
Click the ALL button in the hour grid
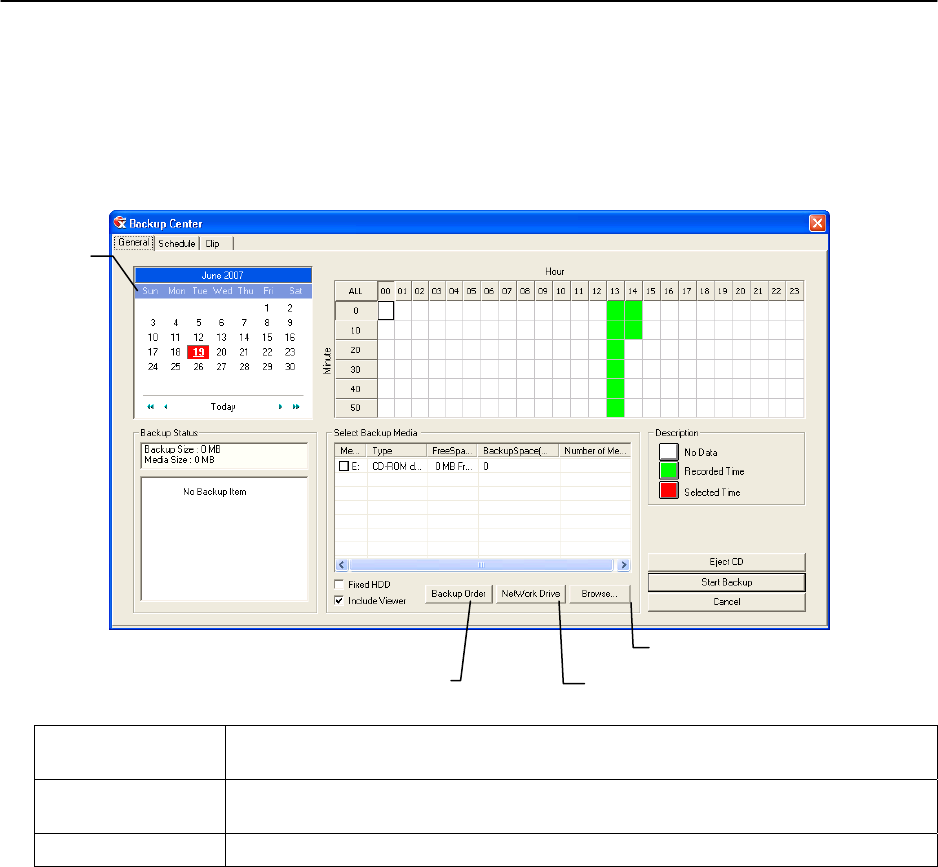pos(355,291)
